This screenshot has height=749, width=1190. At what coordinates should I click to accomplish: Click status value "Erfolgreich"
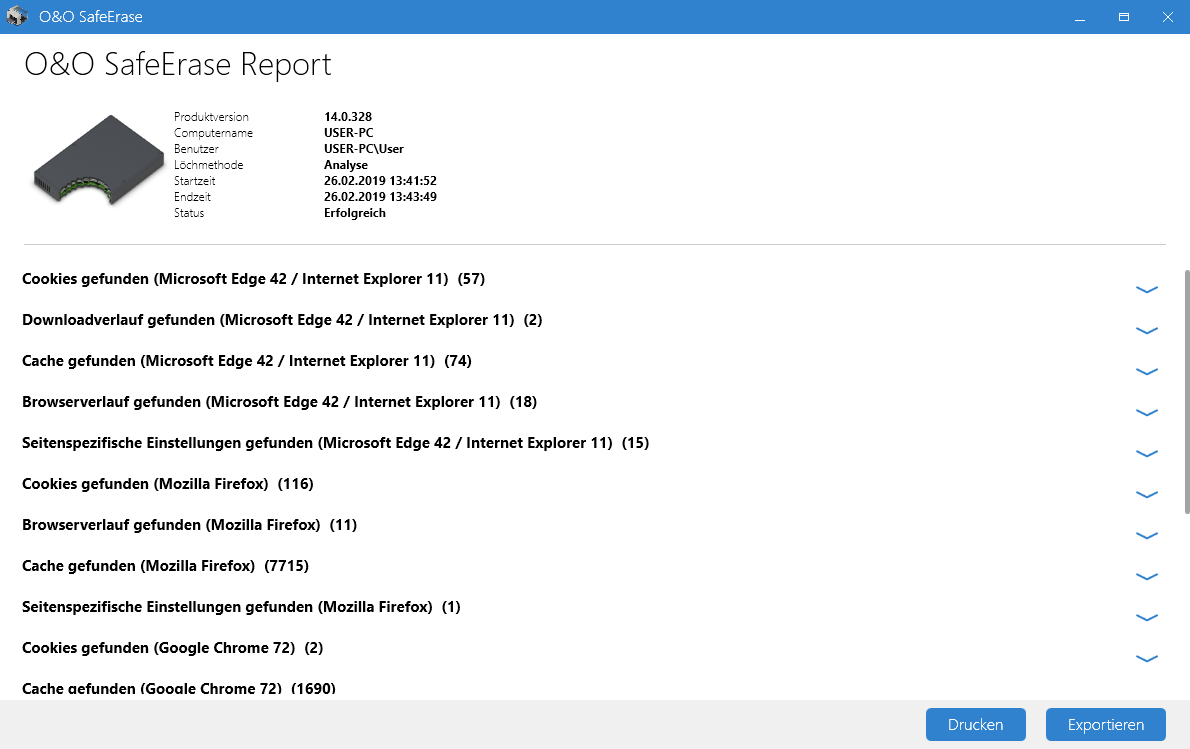354,212
